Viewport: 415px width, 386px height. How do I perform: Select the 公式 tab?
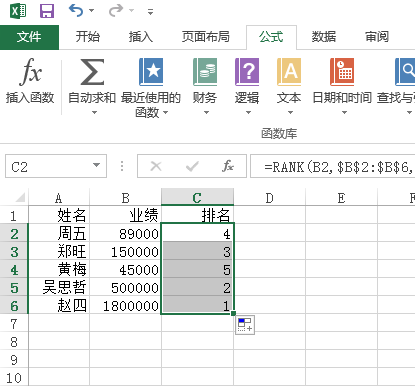271,37
